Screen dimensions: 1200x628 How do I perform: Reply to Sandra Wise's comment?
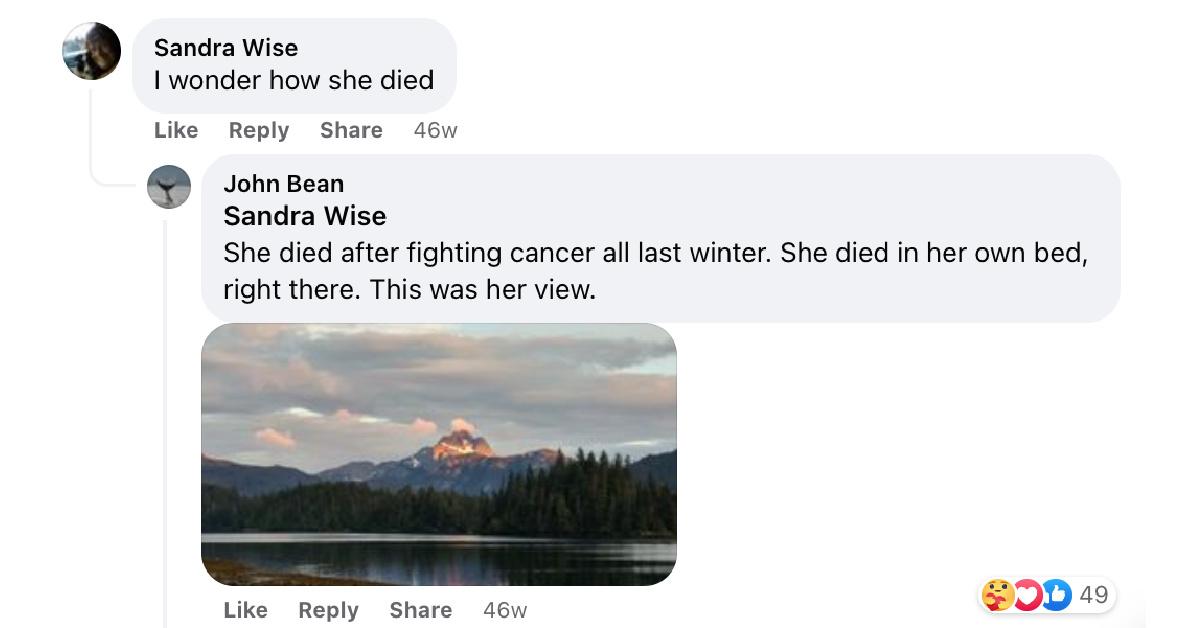pyautogui.click(x=259, y=130)
